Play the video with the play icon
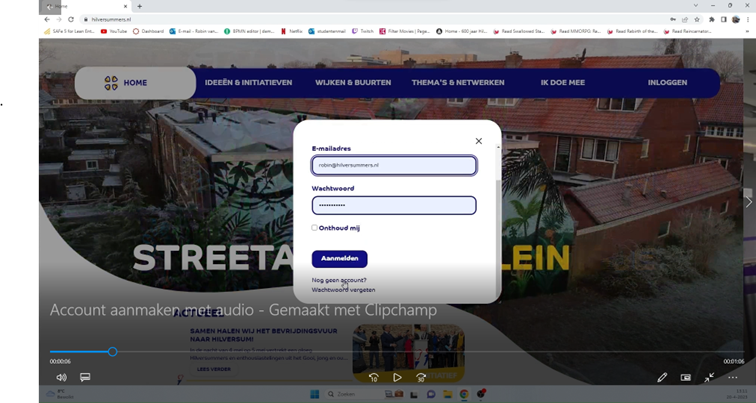Screen dimensions: 756x403 [397, 377]
